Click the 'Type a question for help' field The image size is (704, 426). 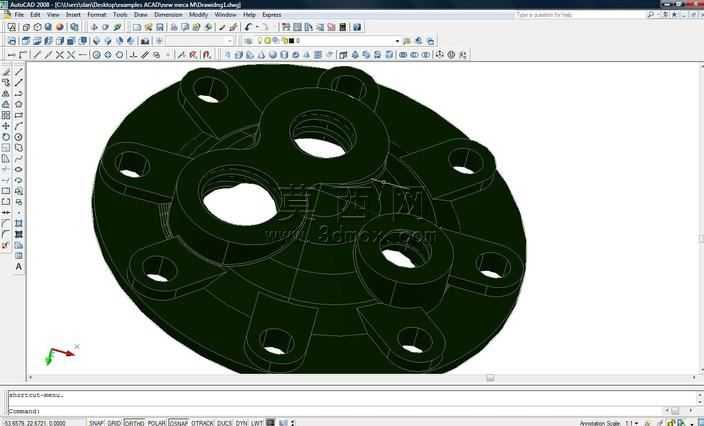(x=578, y=15)
